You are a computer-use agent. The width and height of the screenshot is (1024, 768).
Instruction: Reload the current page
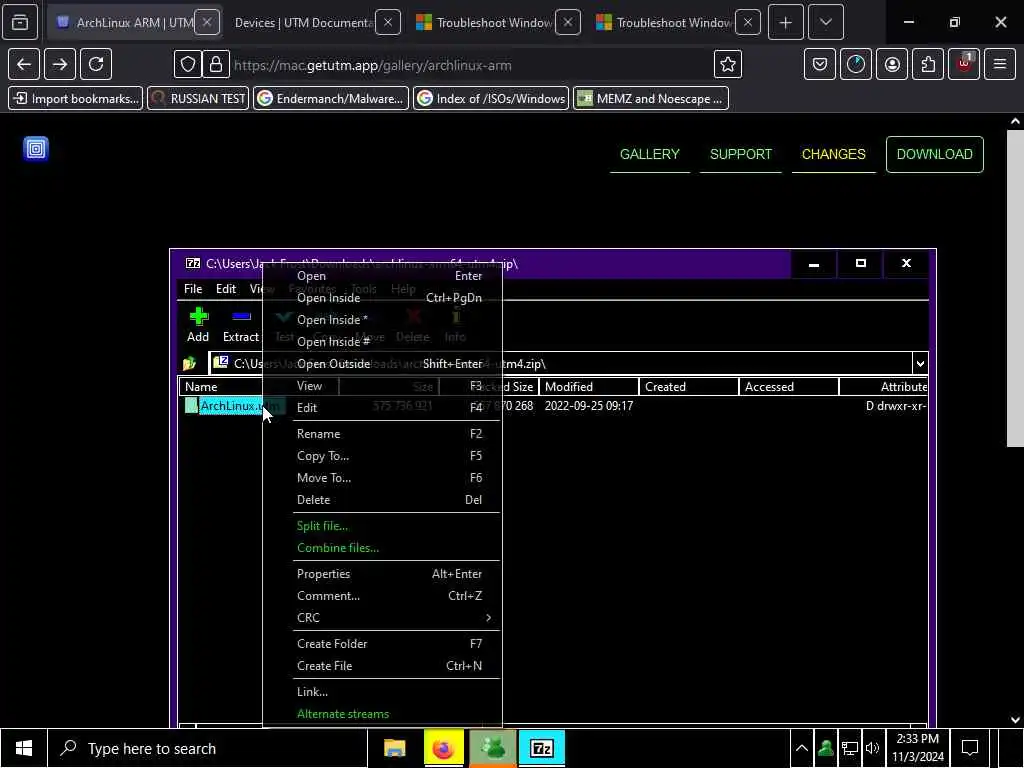96,64
